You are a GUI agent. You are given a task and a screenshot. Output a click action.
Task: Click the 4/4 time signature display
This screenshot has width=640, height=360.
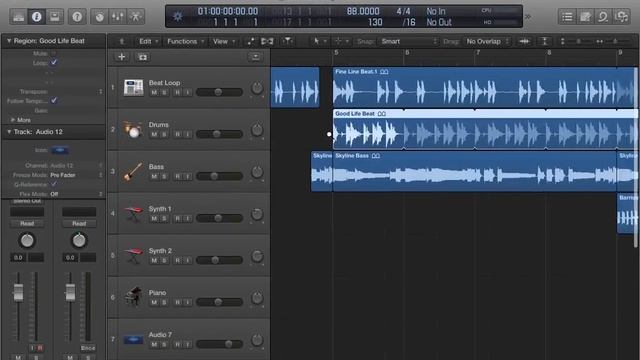(x=403, y=11)
